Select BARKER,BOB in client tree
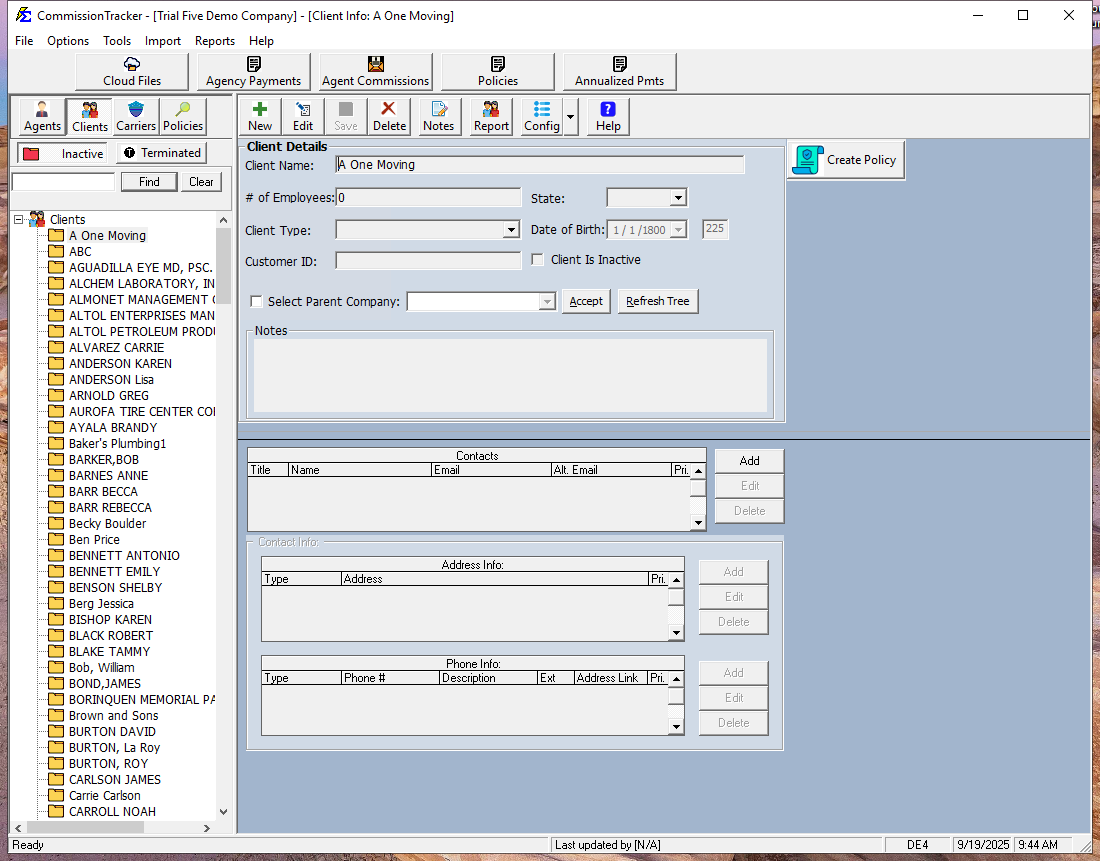This screenshot has width=1100, height=861. (104, 460)
